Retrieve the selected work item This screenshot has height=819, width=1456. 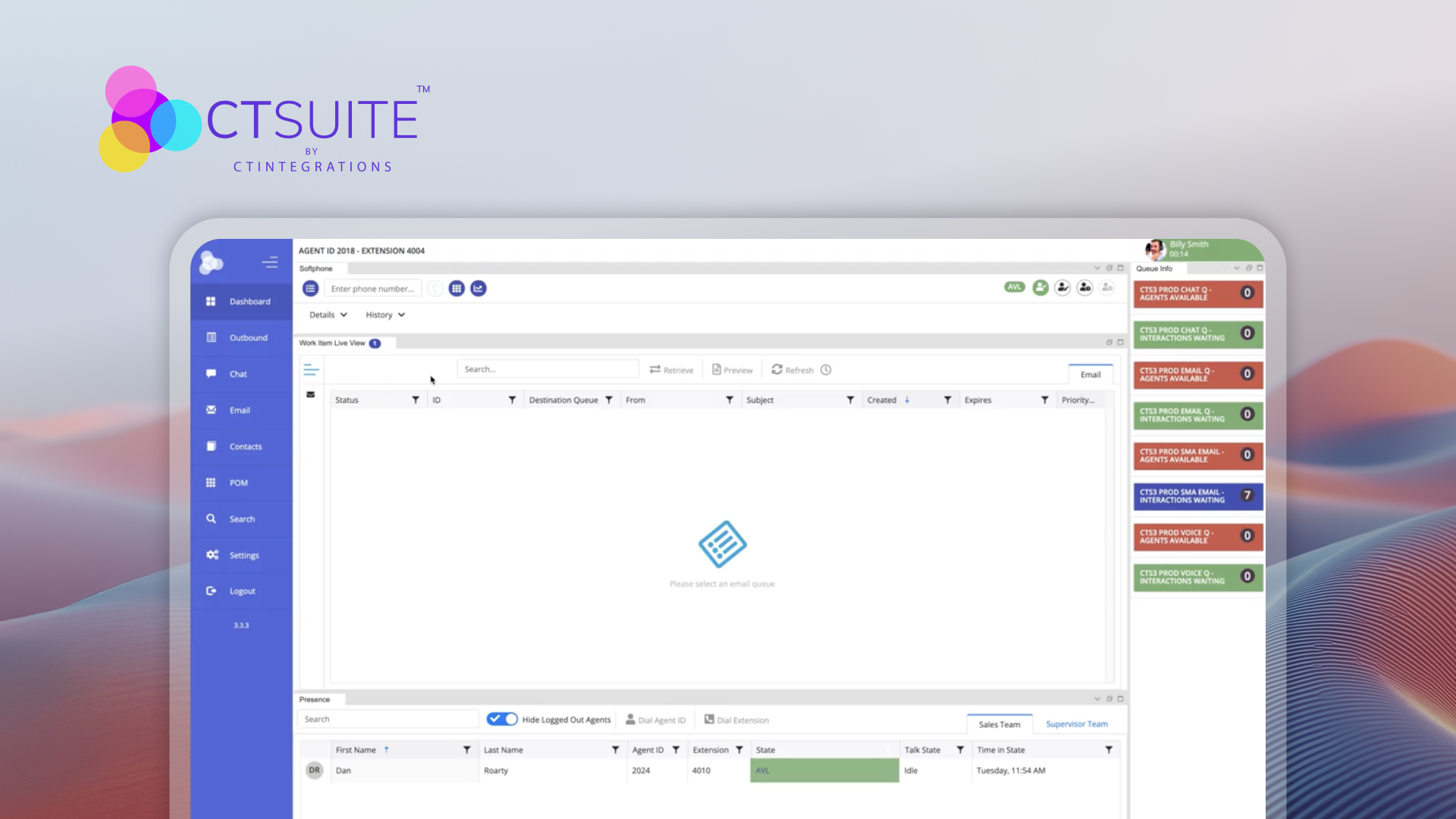coord(671,370)
